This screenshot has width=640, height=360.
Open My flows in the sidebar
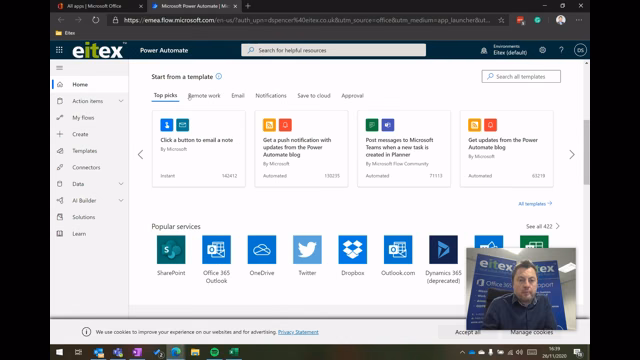click(x=90, y=118)
